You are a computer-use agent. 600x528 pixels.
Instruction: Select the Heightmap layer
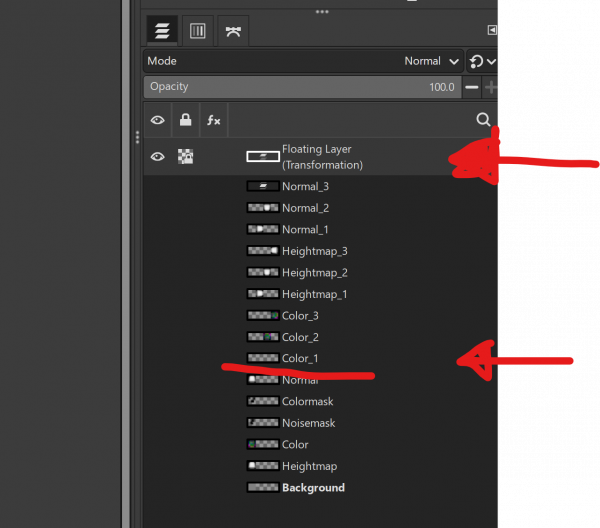pyautogui.click(x=321, y=466)
